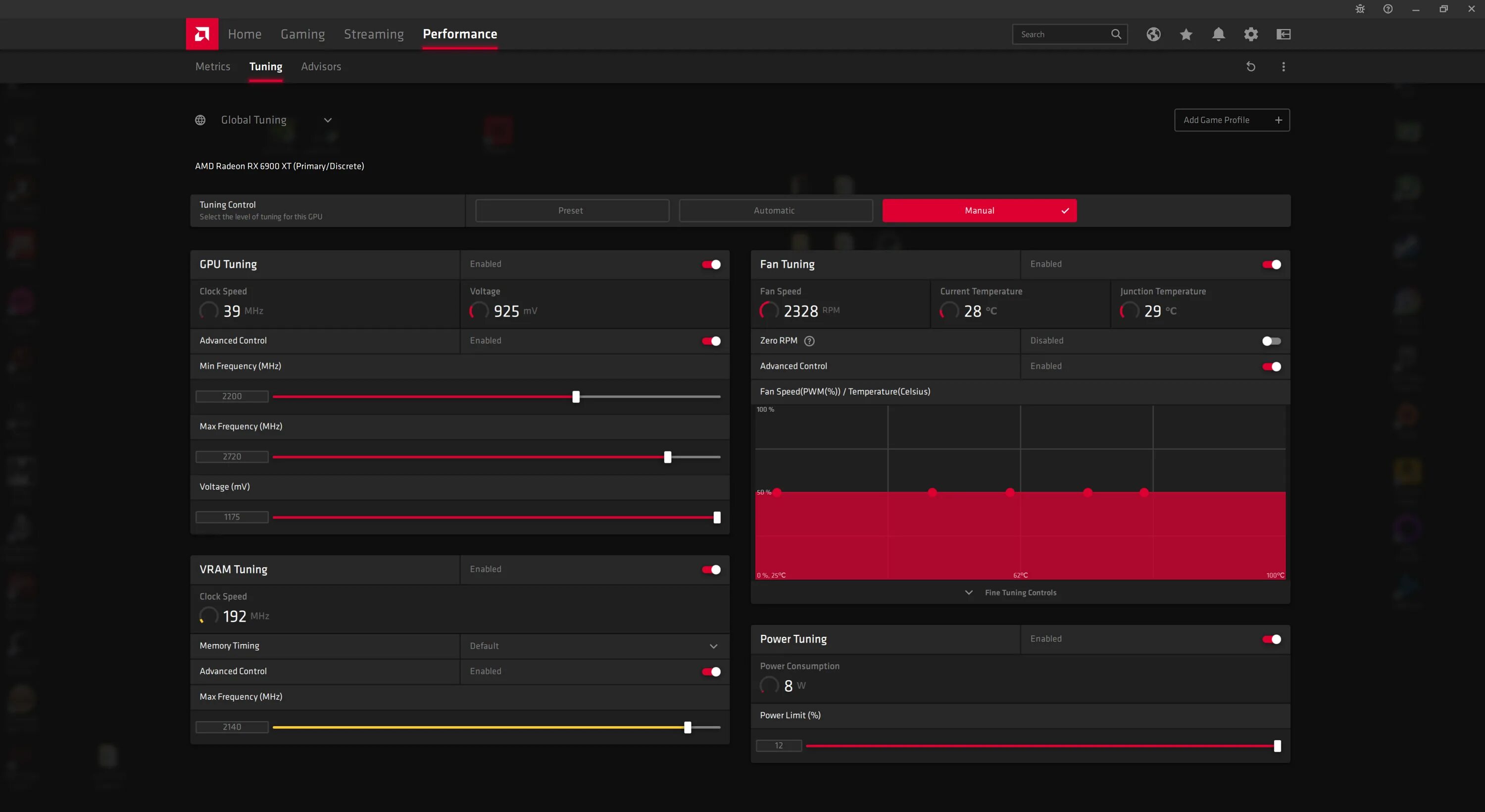The height and width of the screenshot is (812, 1485).
Task: Expand Fine Tuning Controls section
Action: [1019, 592]
